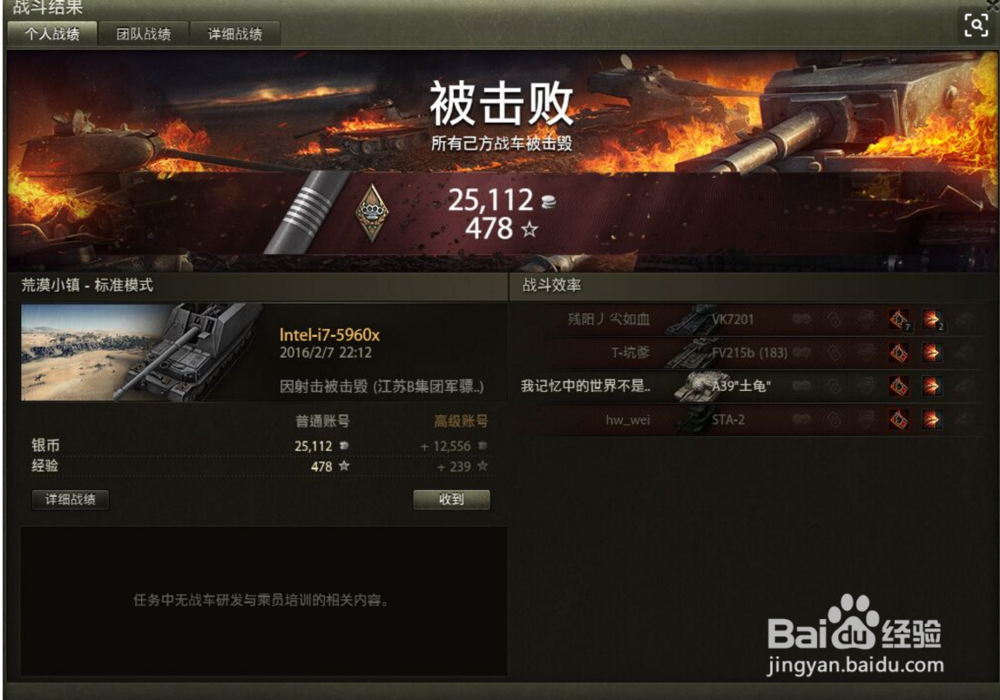Viewport: 1000px width, 700px height.
Task: Click the 详细战绩 button below the stats
Action: click(x=70, y=499)
